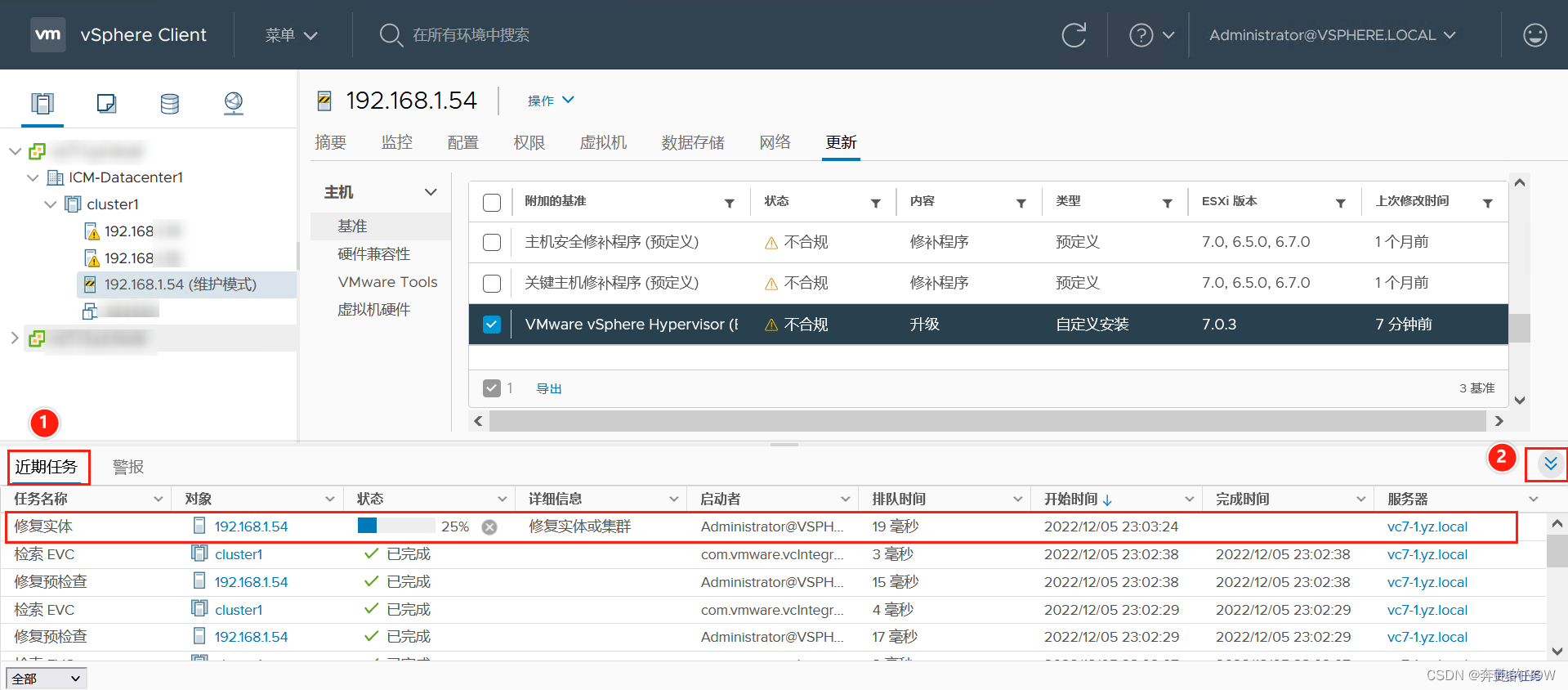Screen dimensions: 1568x690
Task: Open the 网络 tab
Action: pyautogui.click(x=775, y=142)
